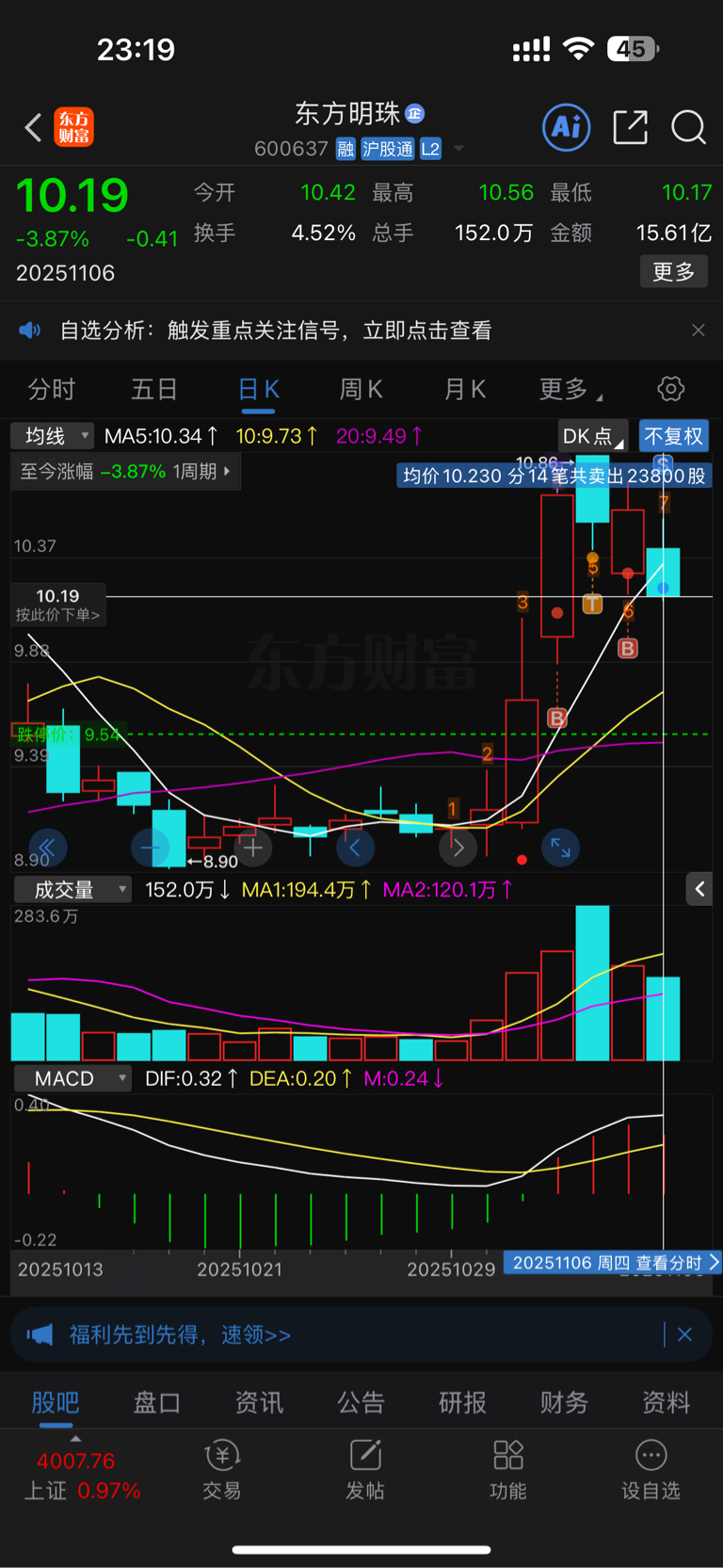Tap the MA5:10.34 value
This screenshot has height=1568, width=723.
tap(161, 436)
